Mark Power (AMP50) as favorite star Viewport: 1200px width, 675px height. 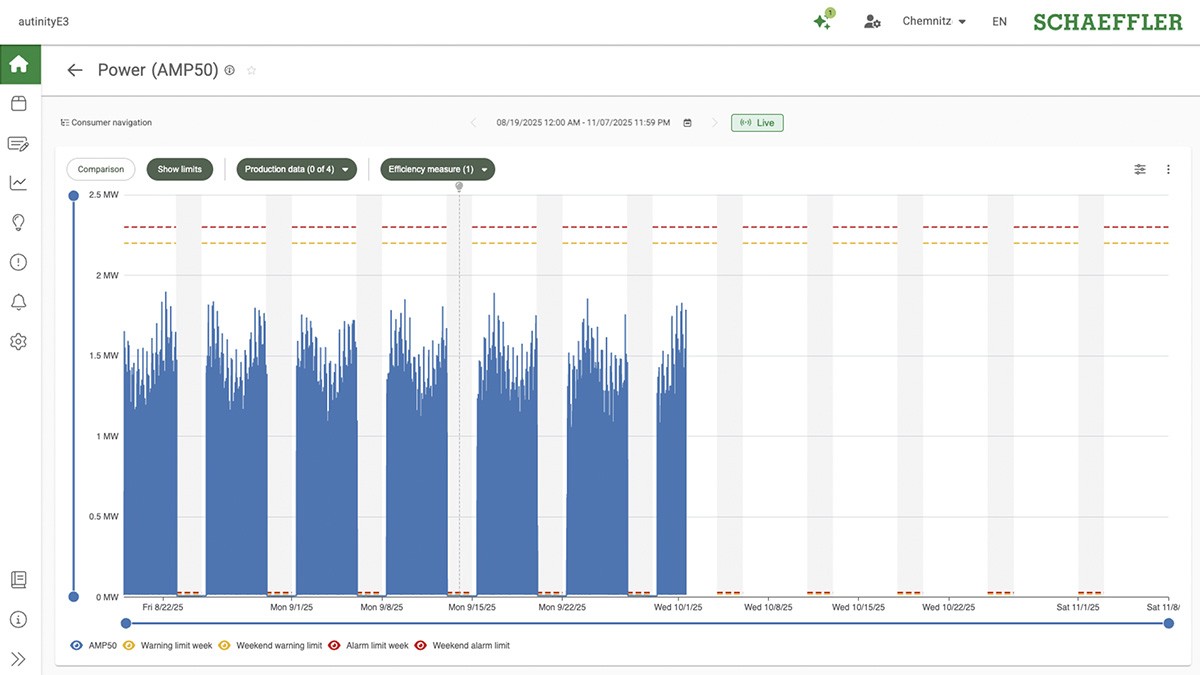pos(252,70)
